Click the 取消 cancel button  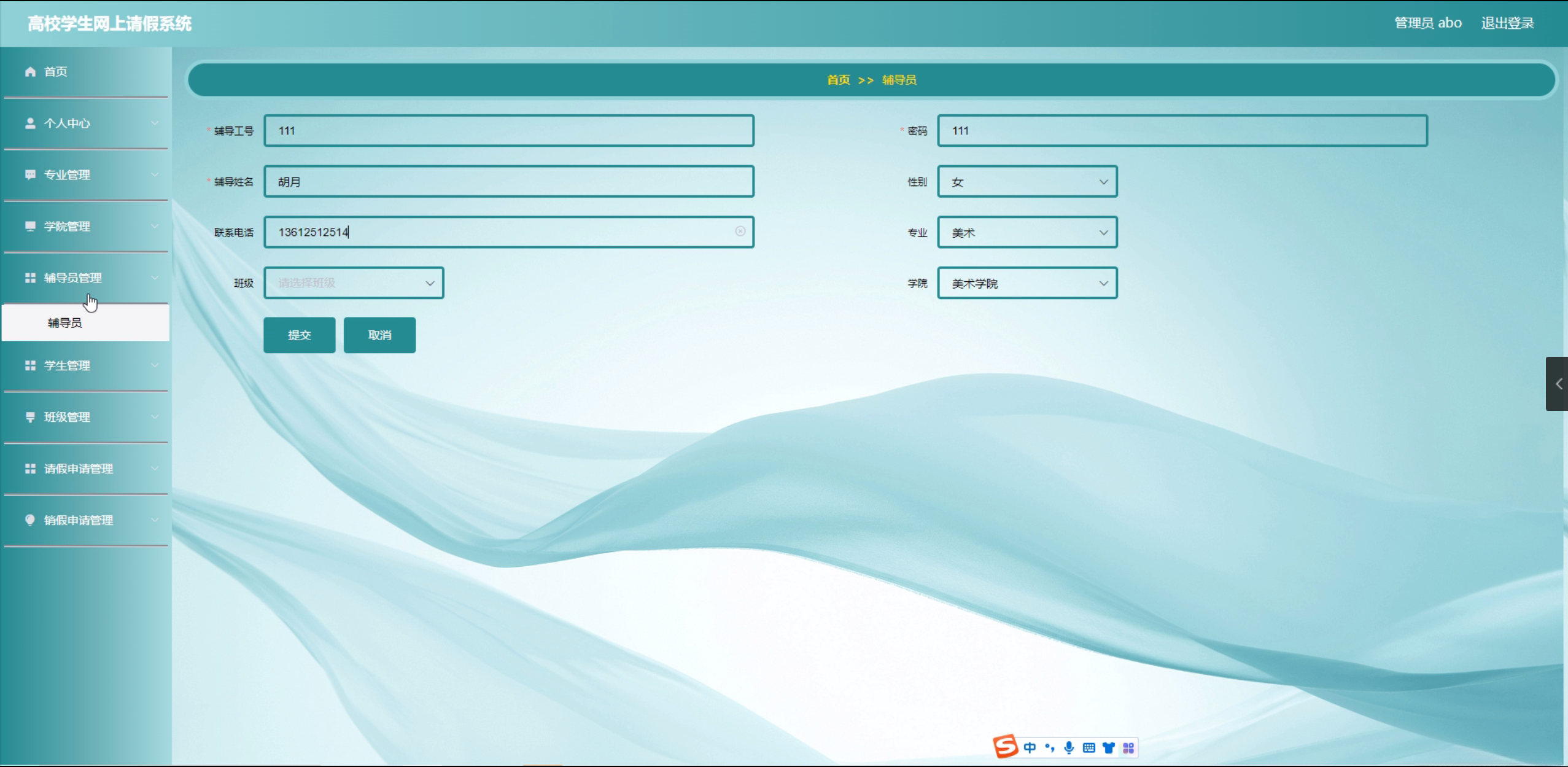pyautogui.click(x=379, y=335)
